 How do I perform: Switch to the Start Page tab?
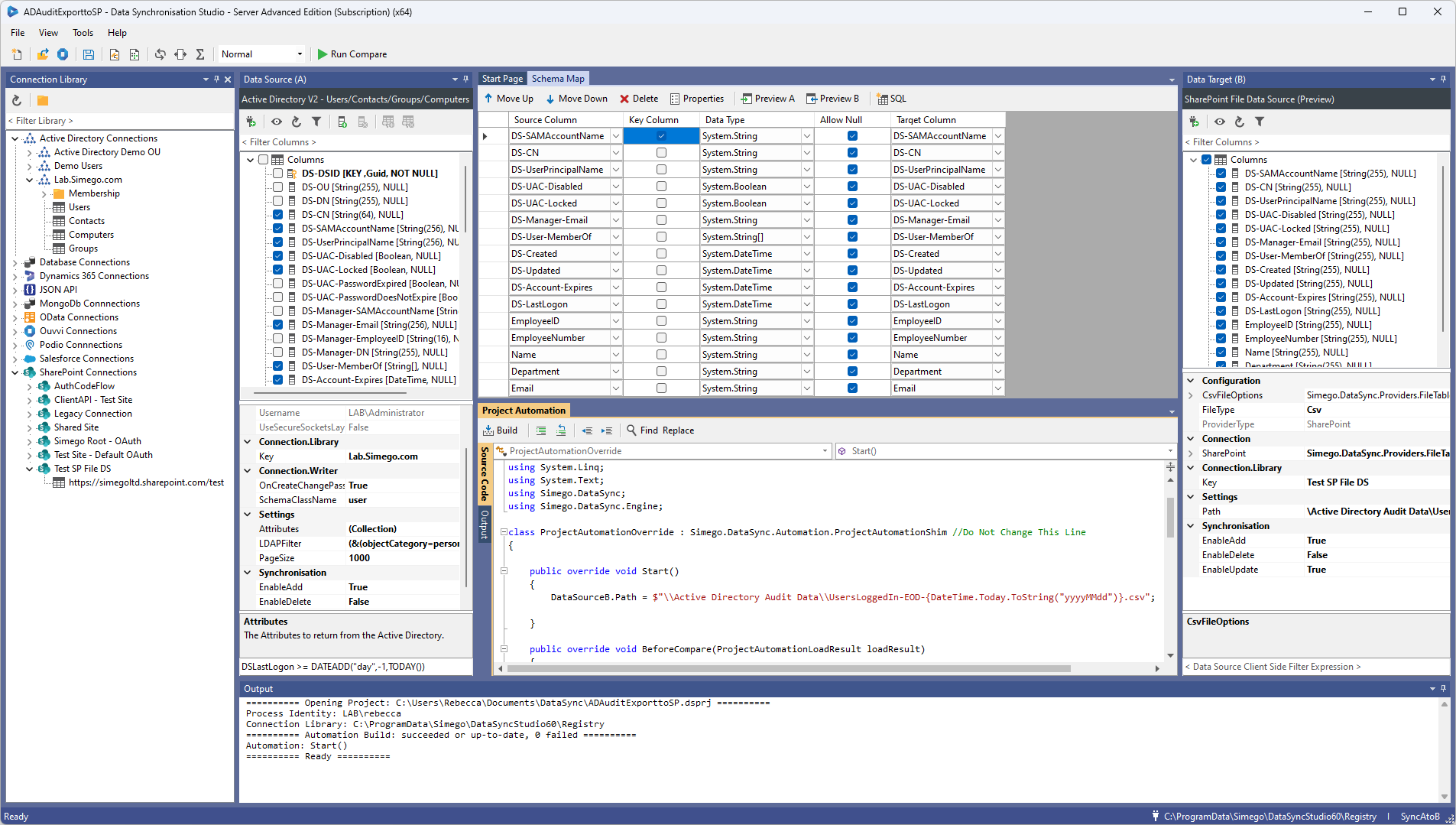503,79
